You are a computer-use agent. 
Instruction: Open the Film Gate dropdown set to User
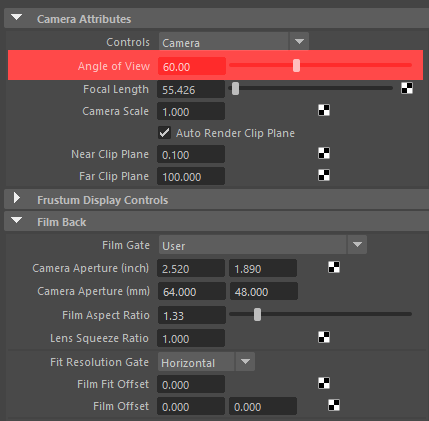(x=263, y=245)
